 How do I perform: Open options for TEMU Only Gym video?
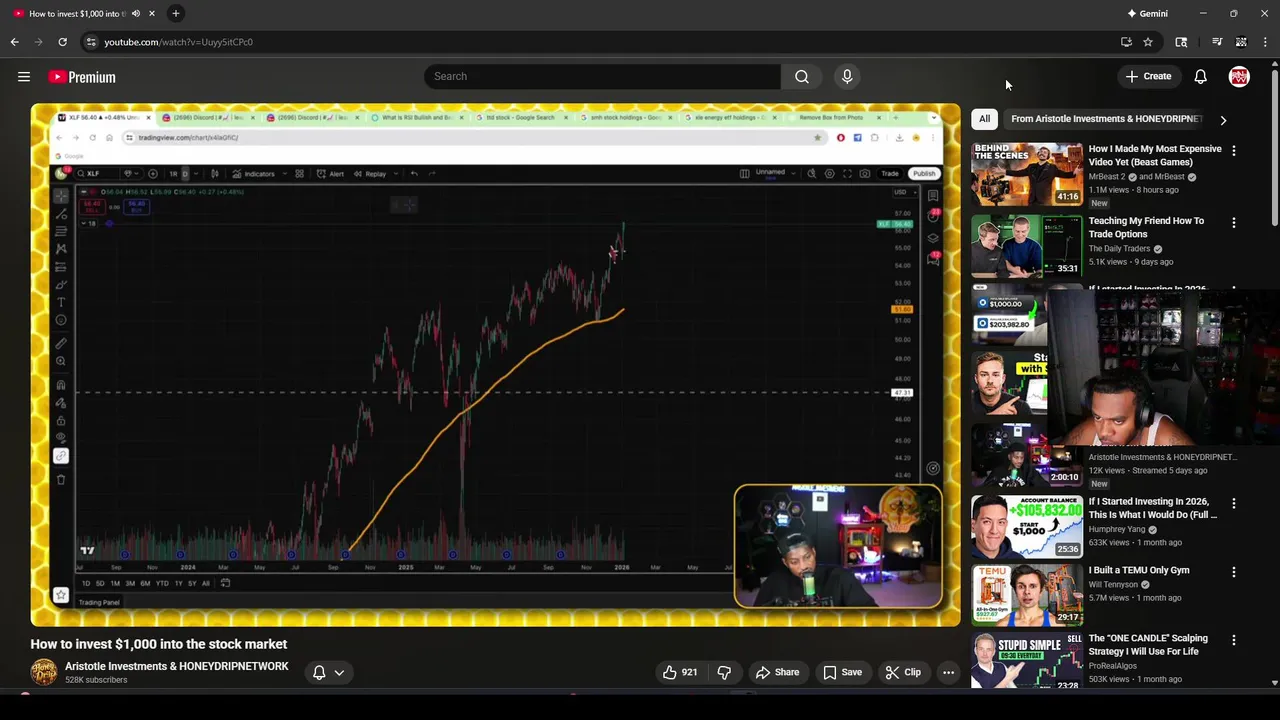click(1233, 572)
